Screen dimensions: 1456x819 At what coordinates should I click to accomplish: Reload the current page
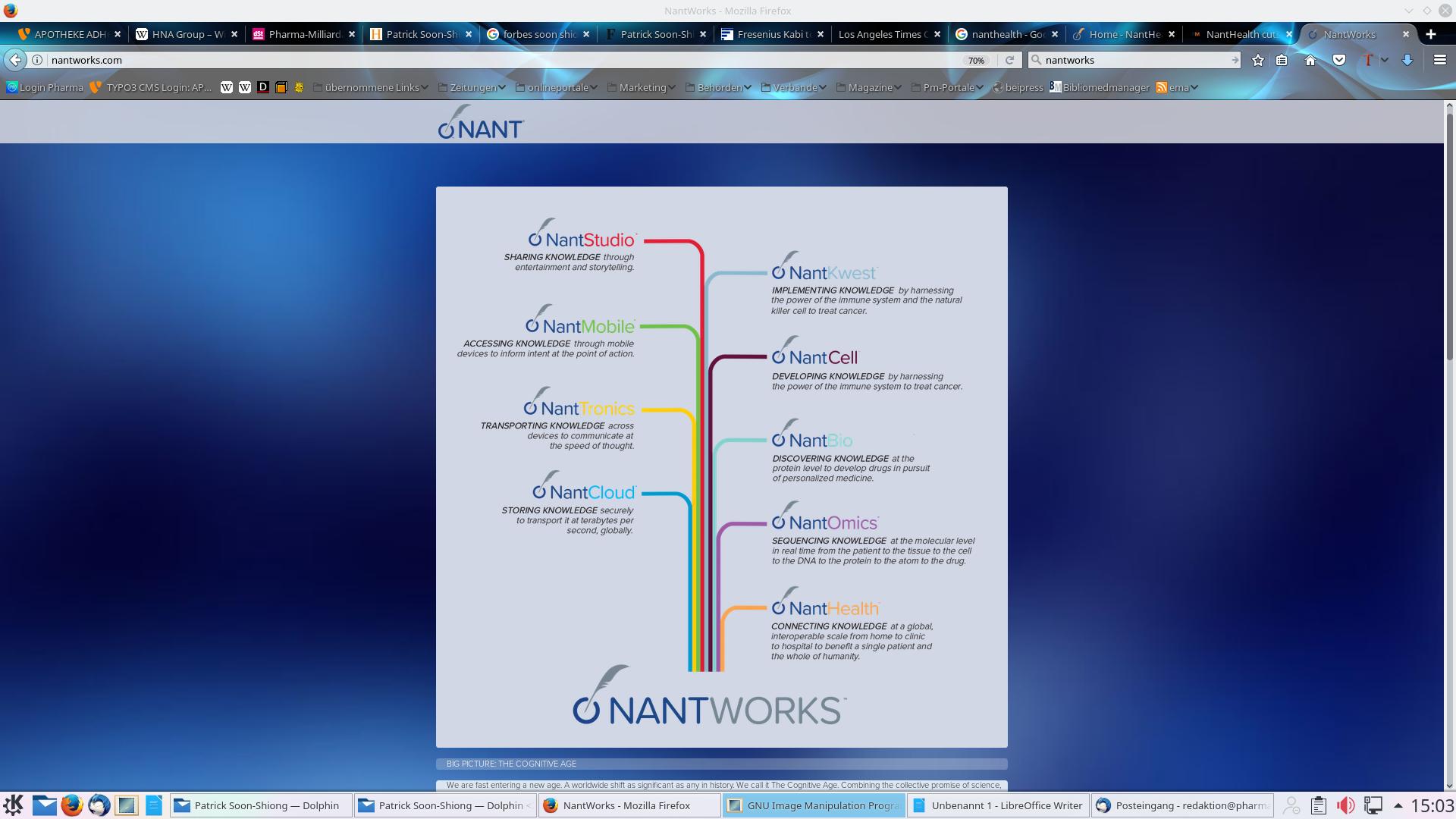tap(1009, 60)
